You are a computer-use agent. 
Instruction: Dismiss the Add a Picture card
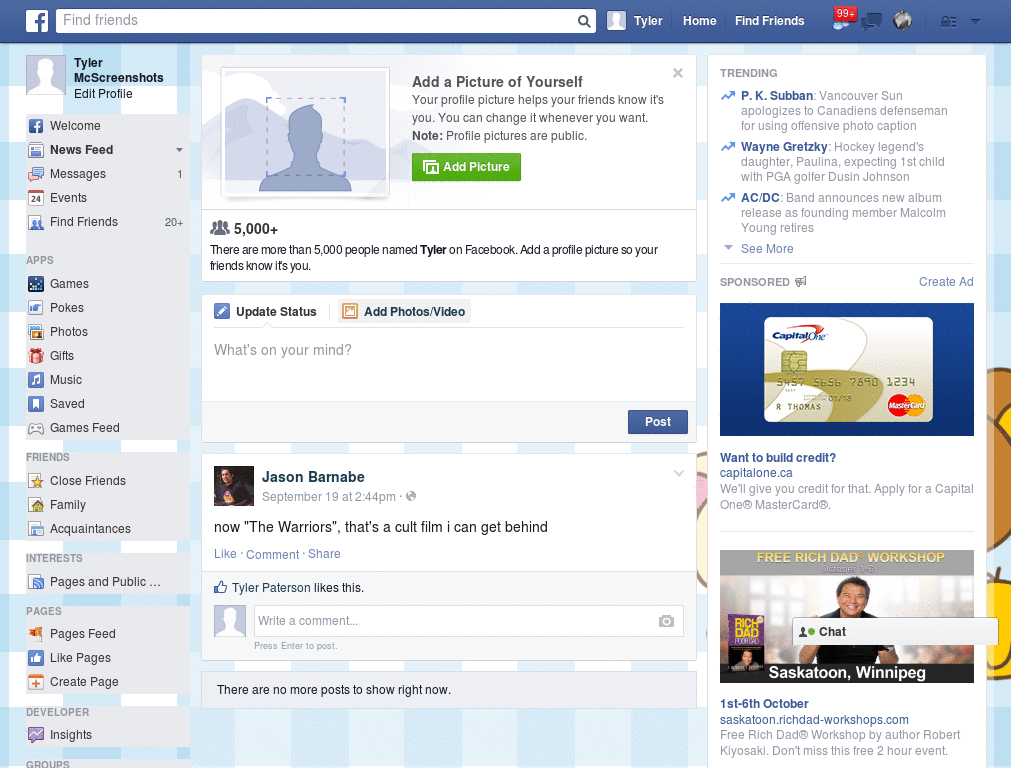tap(678, 73)
